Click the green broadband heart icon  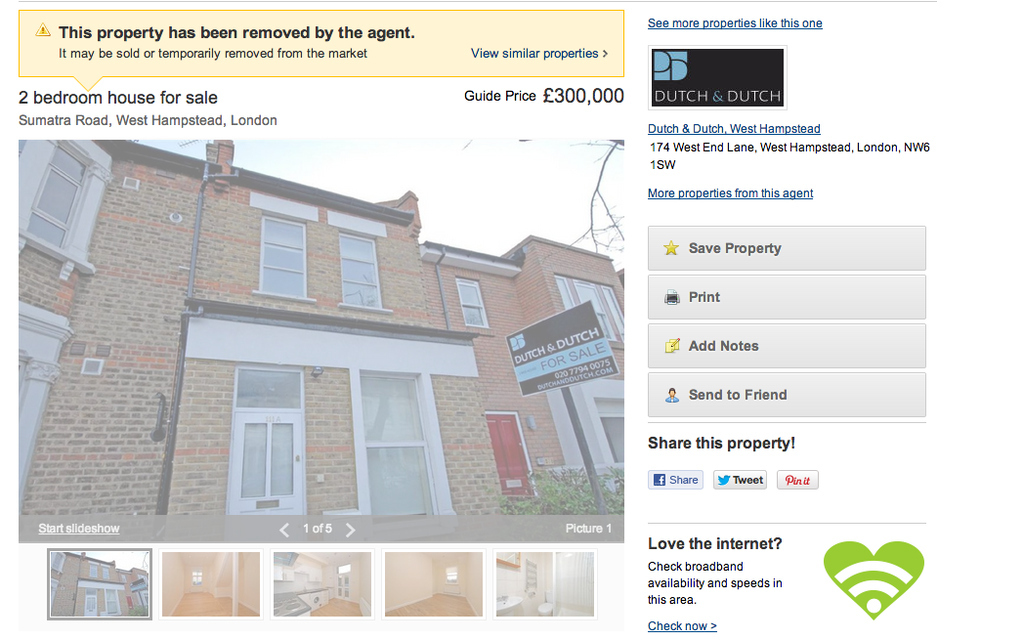(874, 580)
